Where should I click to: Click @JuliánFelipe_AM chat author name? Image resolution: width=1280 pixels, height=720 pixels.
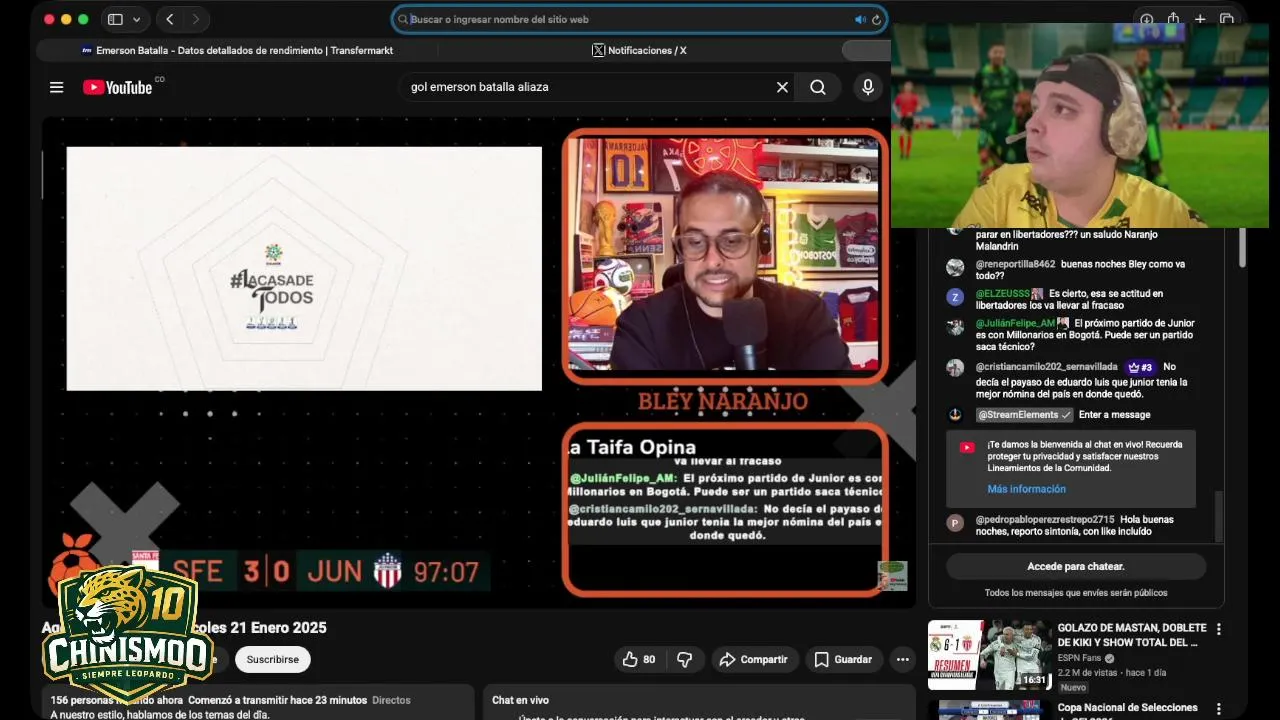(x=1015, y=323)
